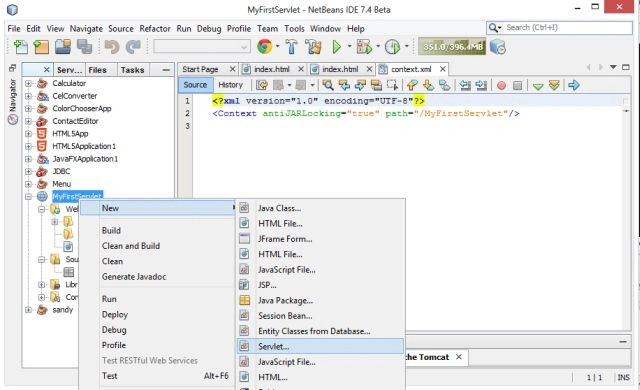Choose Session Bean... in the submenu
This screenshot has width=640, height=390.
tap(320, 316)
